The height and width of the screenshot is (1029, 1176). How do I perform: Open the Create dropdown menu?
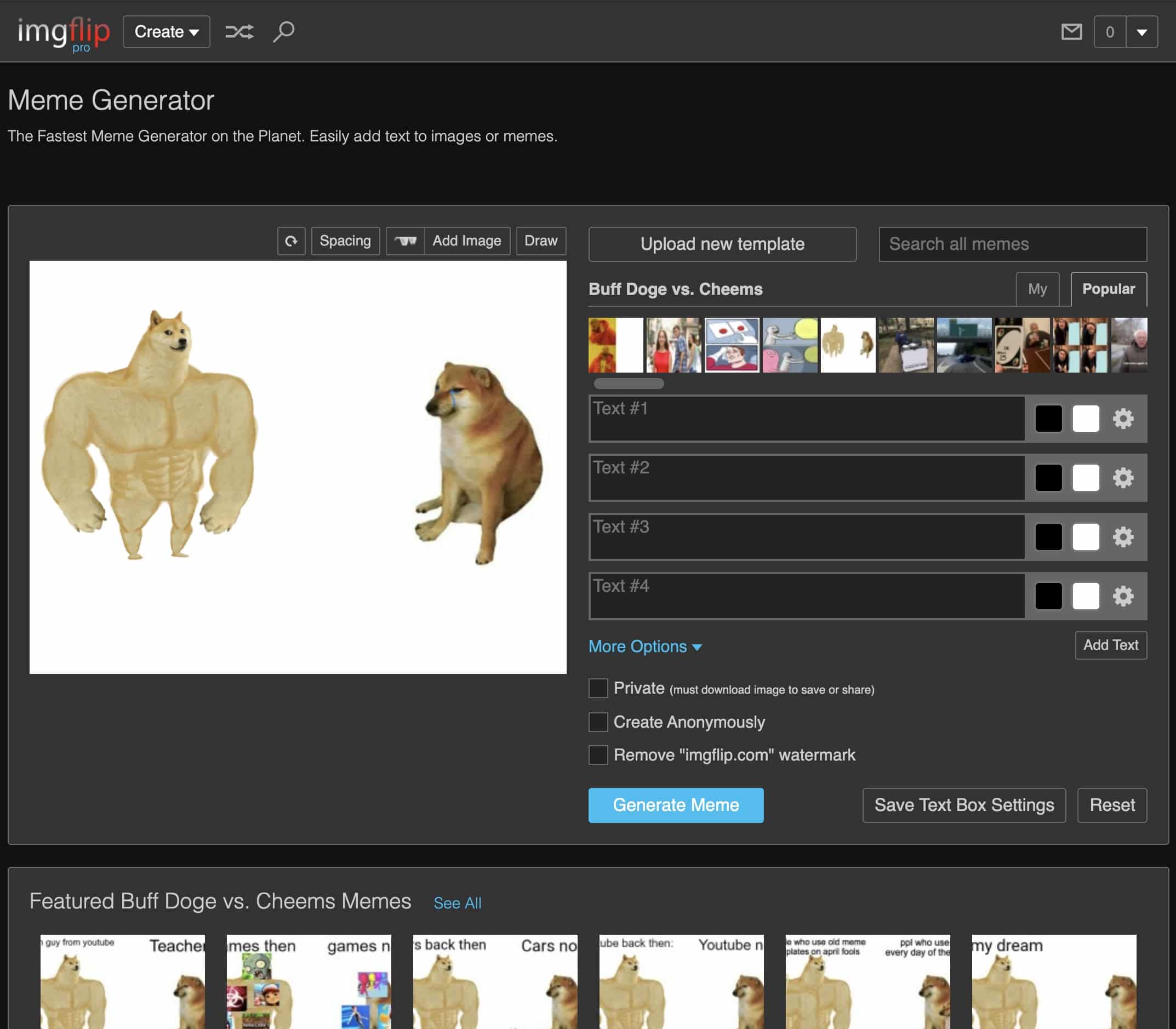coord(166,32)
